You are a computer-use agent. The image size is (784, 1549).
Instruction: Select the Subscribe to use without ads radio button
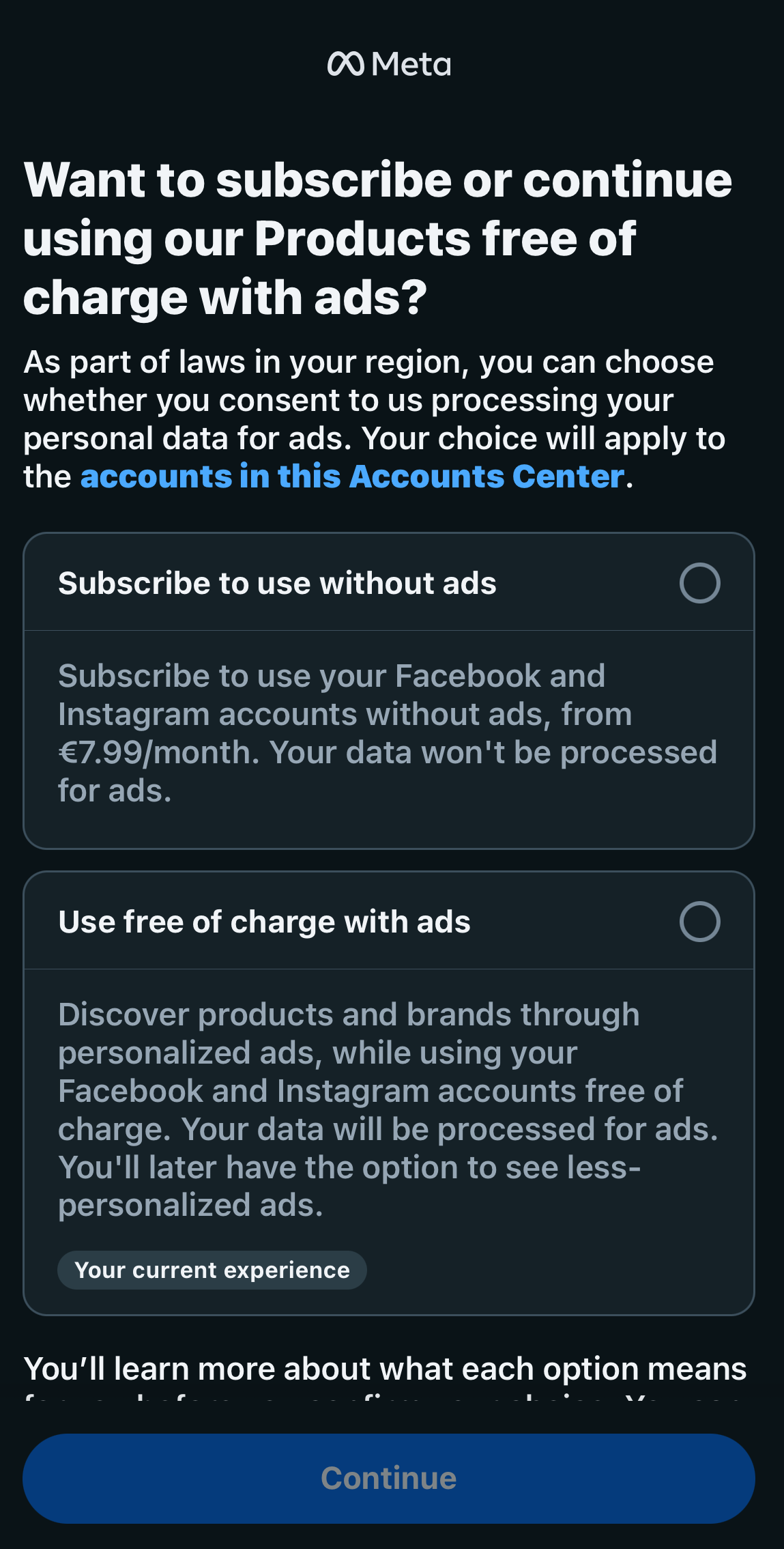(699, 583)
